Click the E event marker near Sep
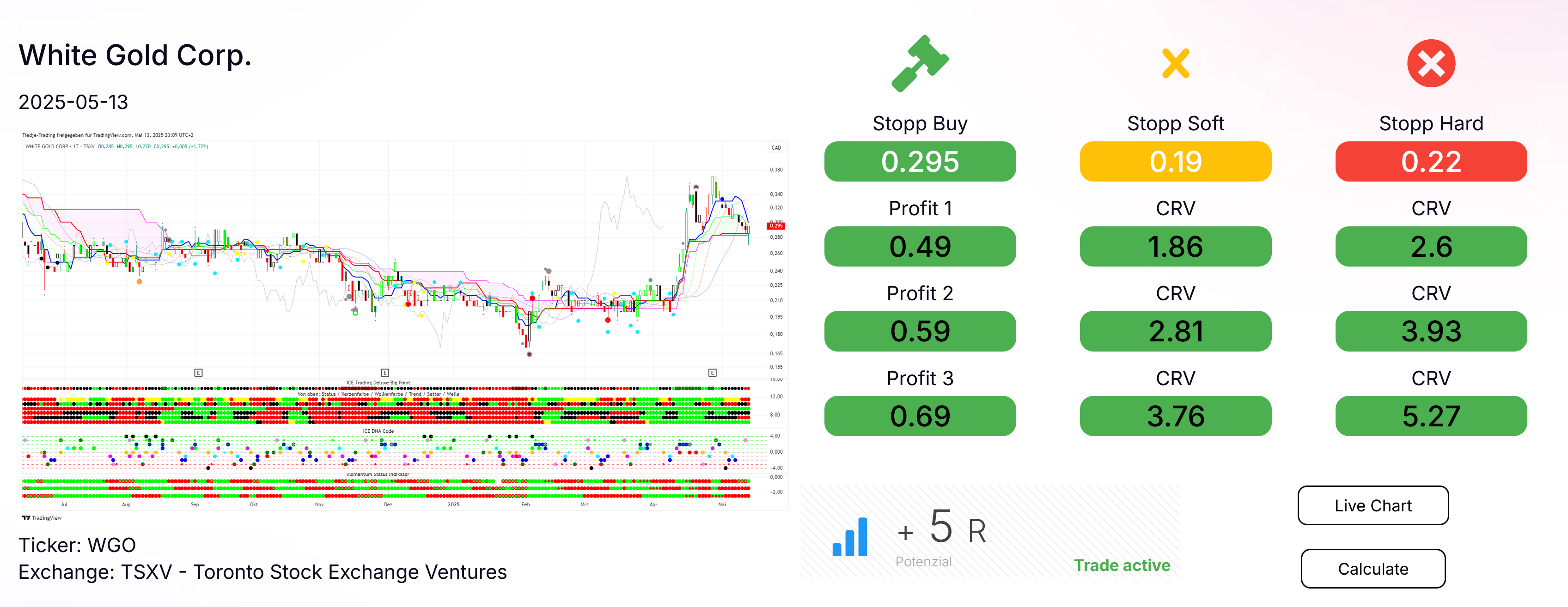This screenshot has width=1568, height=607. (x=198, y=372)
